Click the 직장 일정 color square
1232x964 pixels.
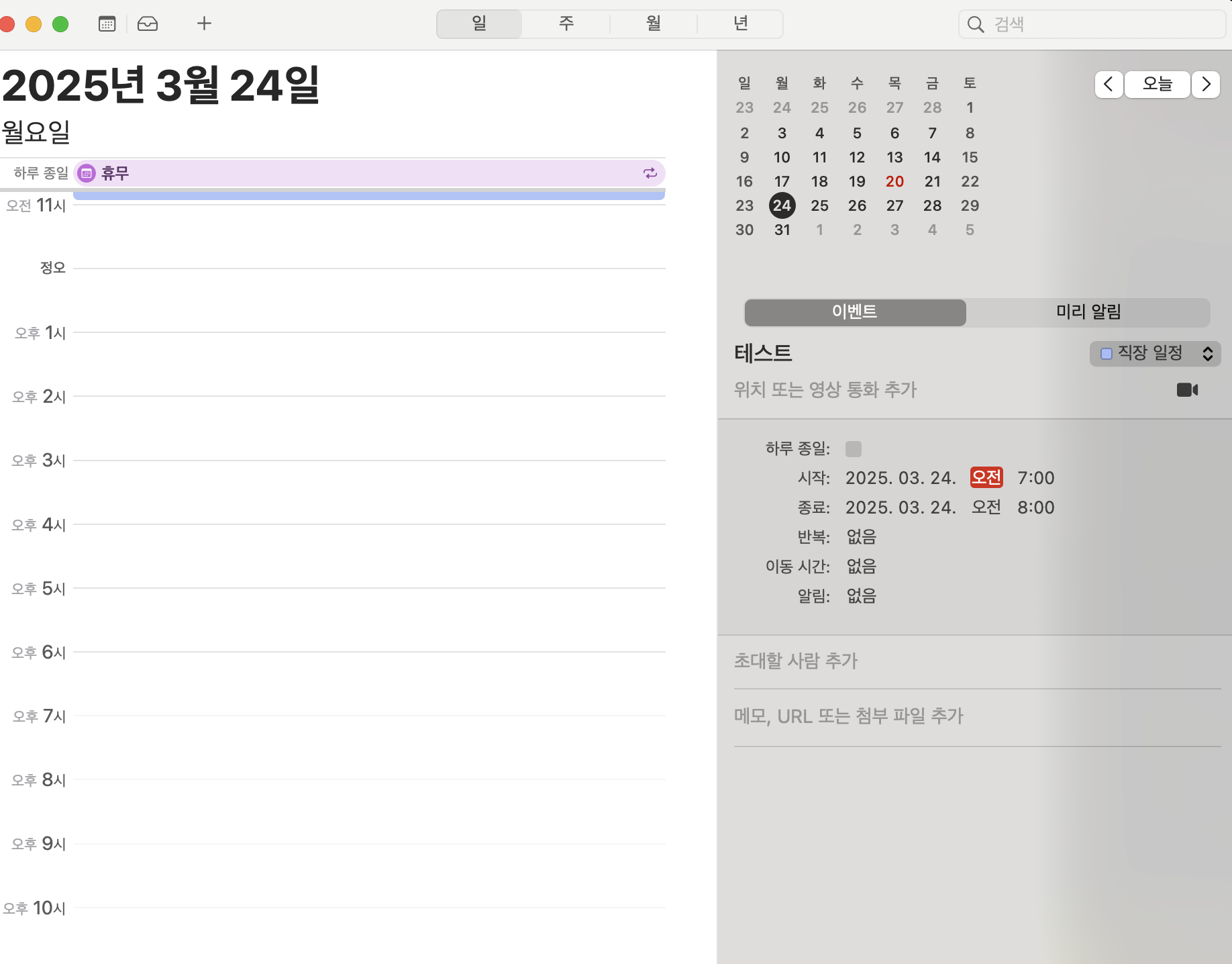1107,354
